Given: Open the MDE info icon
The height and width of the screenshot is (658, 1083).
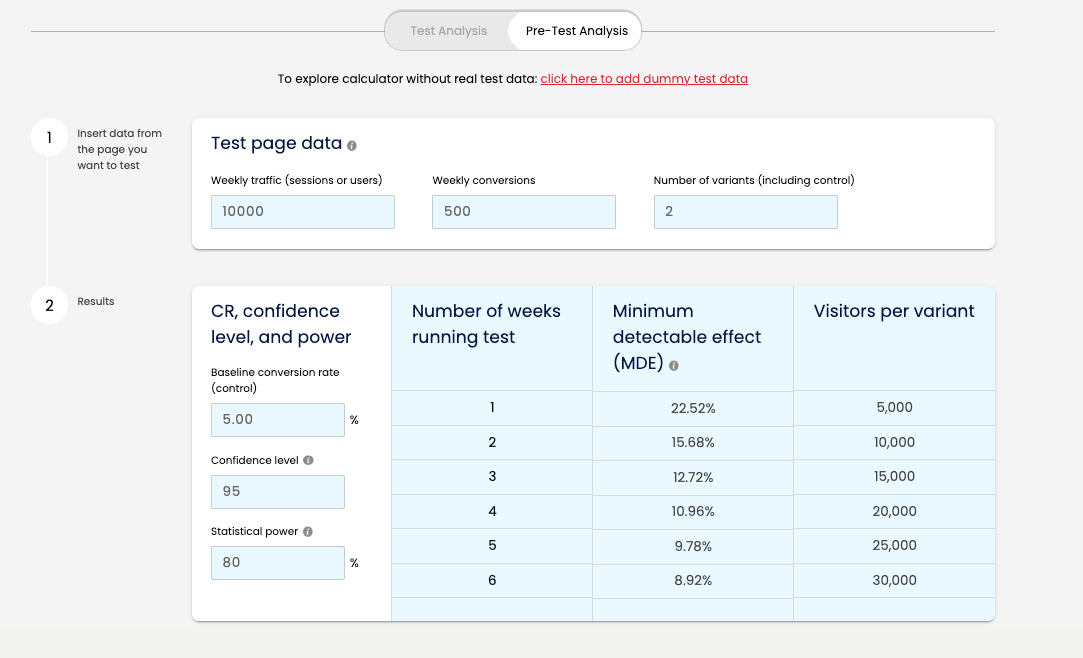Looking at the screenshot, I should 673,366.
